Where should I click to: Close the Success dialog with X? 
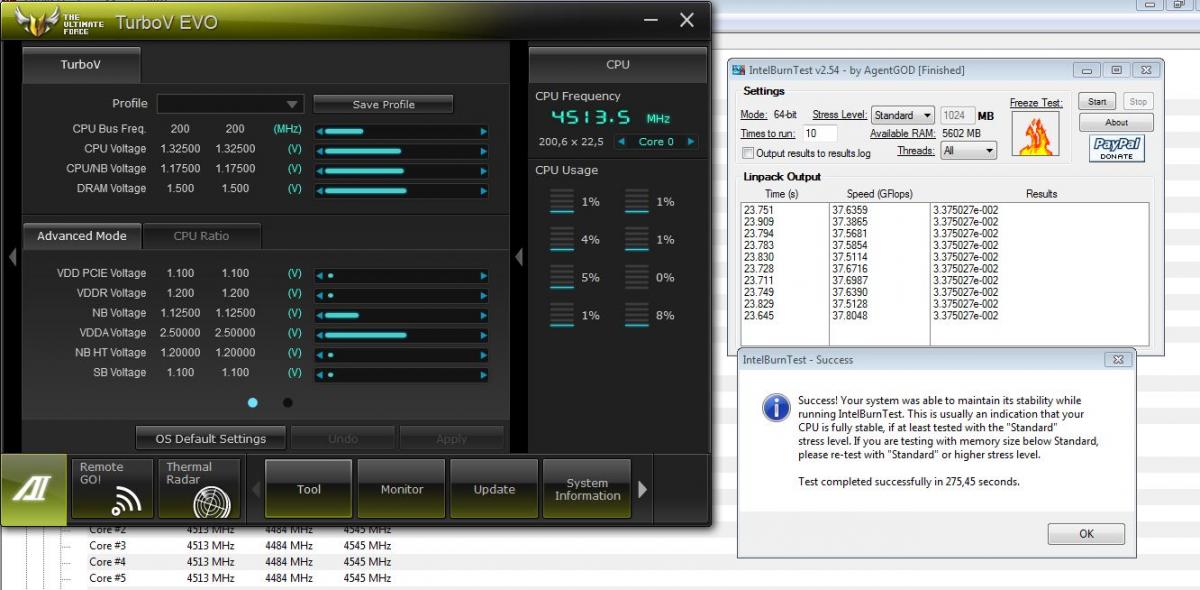1118,359
